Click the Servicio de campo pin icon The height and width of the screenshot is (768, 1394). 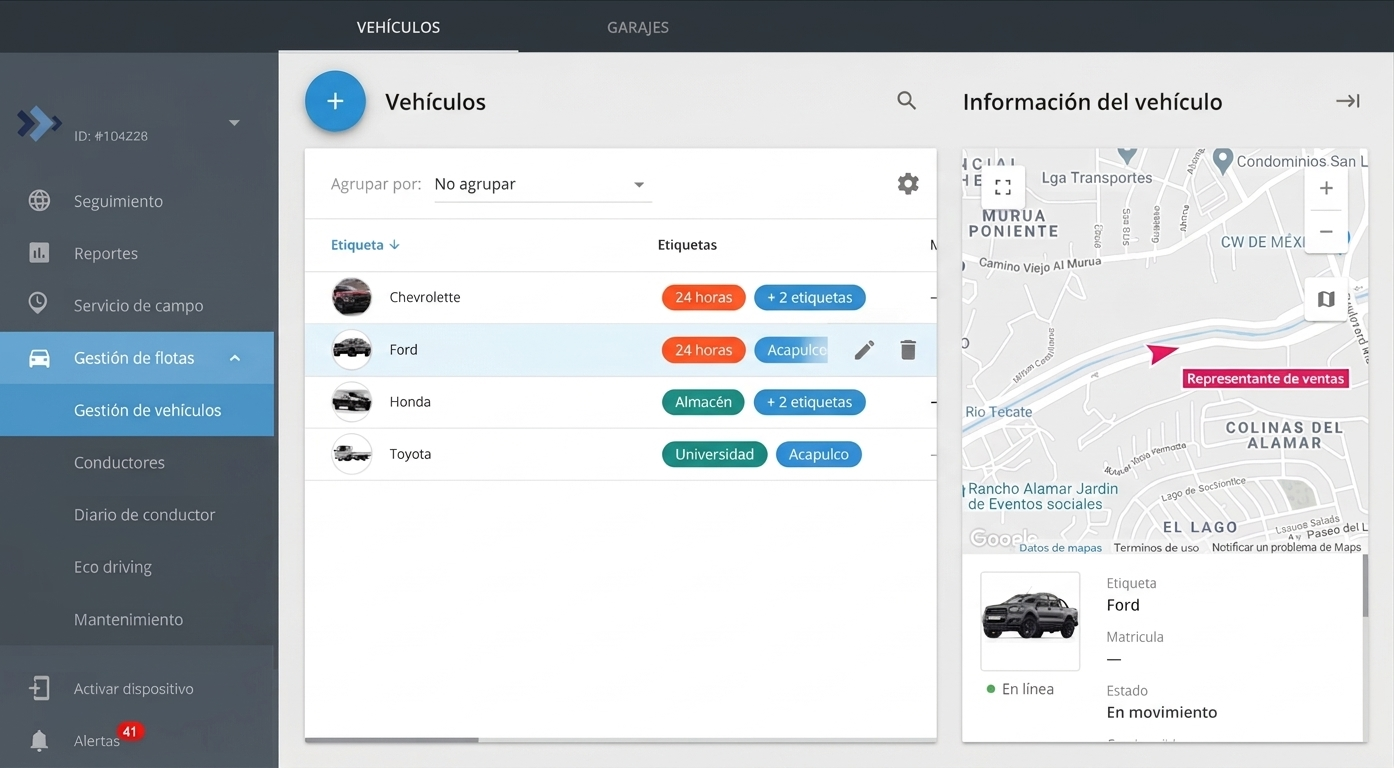[38, 304]
